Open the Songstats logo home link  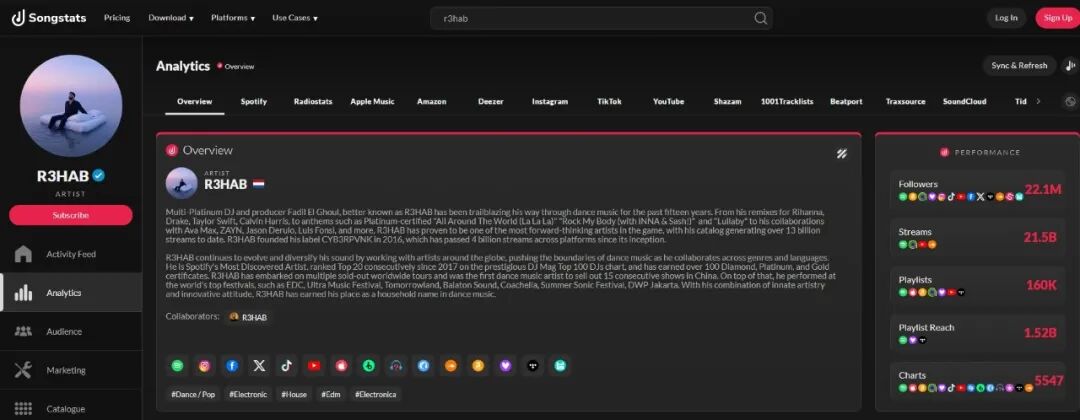pos(49,18)
